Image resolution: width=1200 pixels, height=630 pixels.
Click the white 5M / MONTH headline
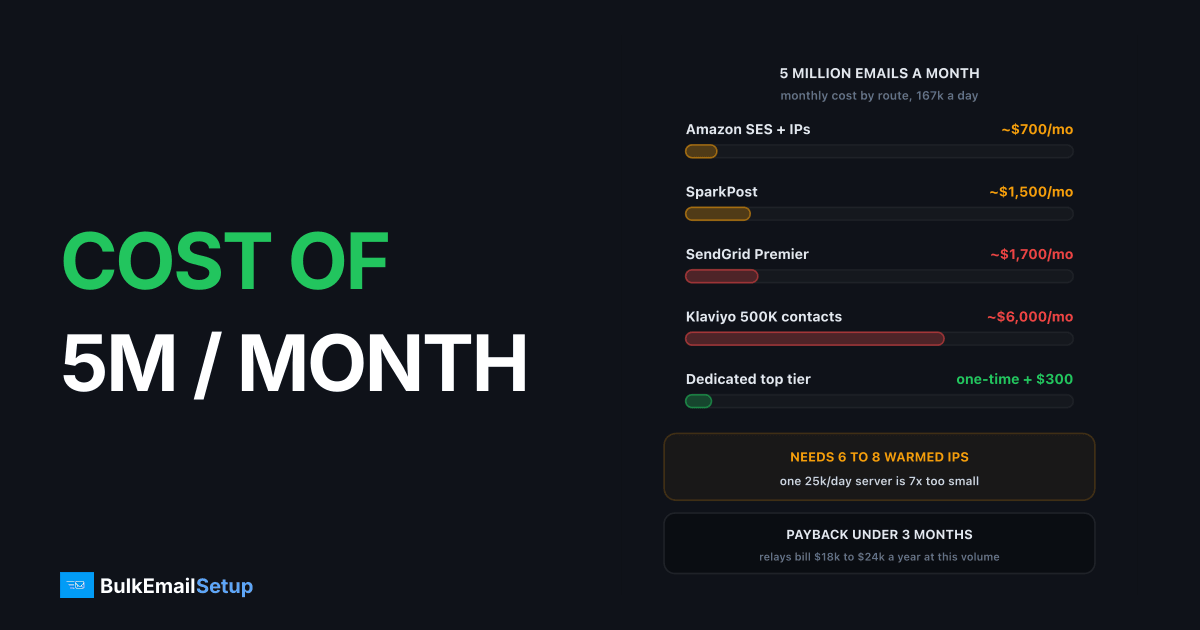[x=295, y=364]
